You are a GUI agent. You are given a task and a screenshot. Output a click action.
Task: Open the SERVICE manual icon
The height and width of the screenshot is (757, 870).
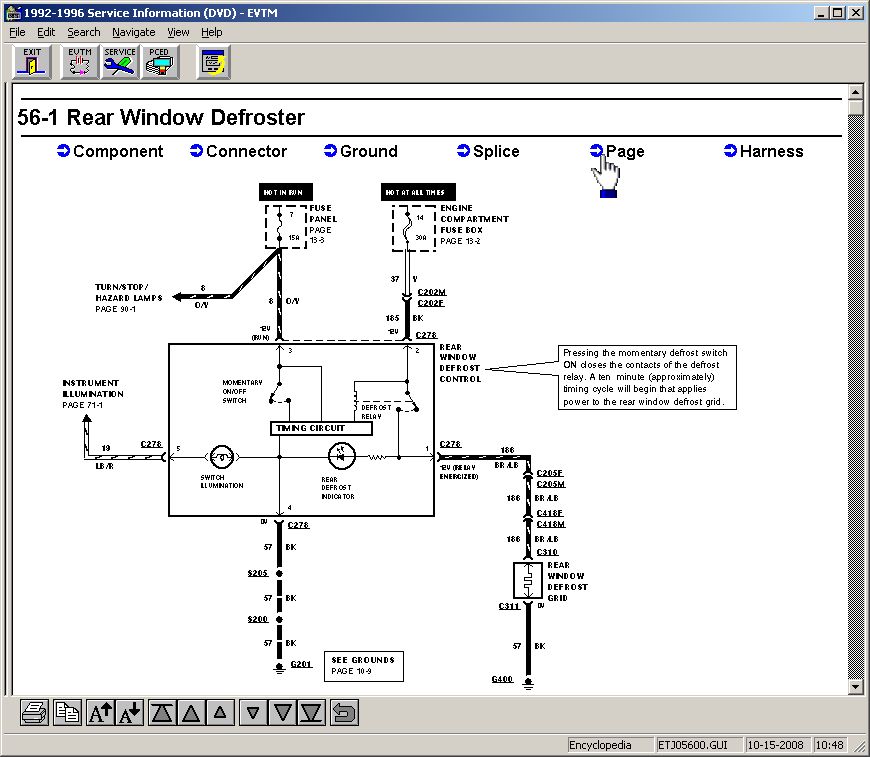click(x=120, y=62)
